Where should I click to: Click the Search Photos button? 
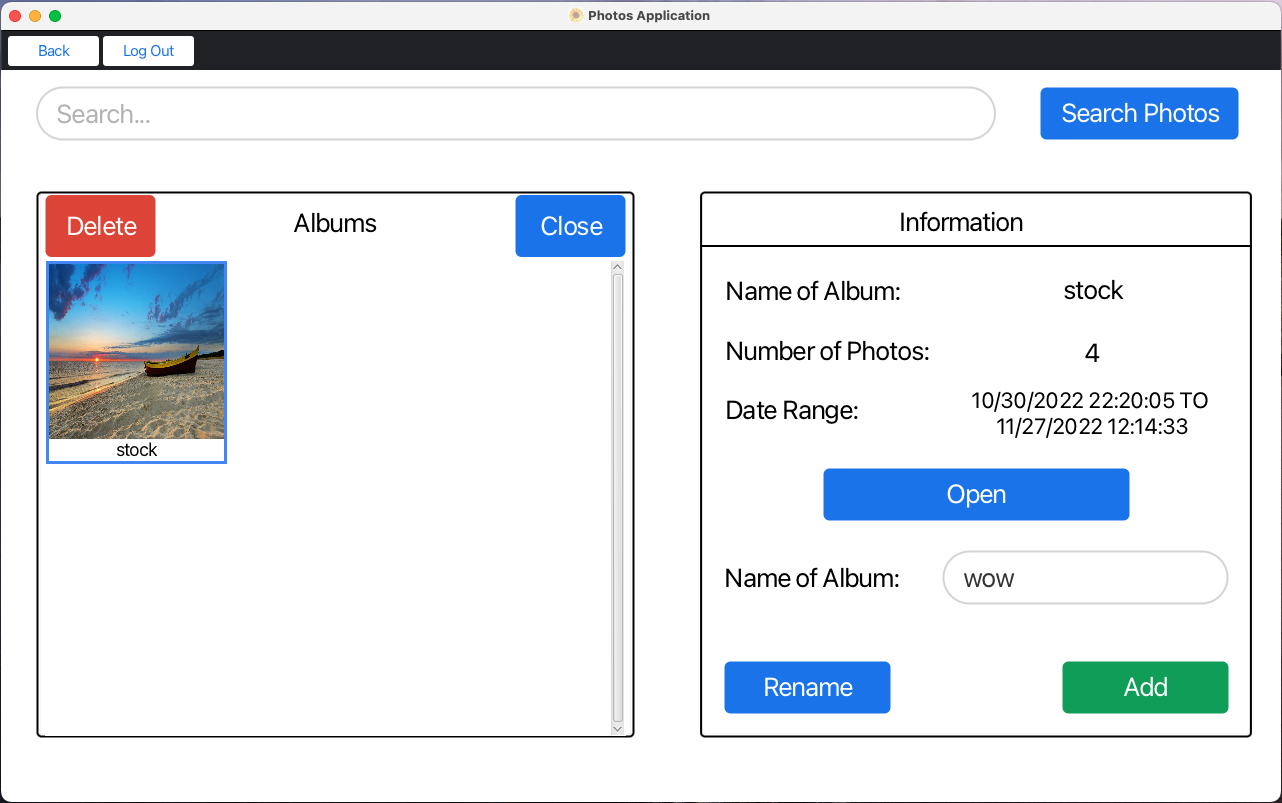click(1139, 113)
